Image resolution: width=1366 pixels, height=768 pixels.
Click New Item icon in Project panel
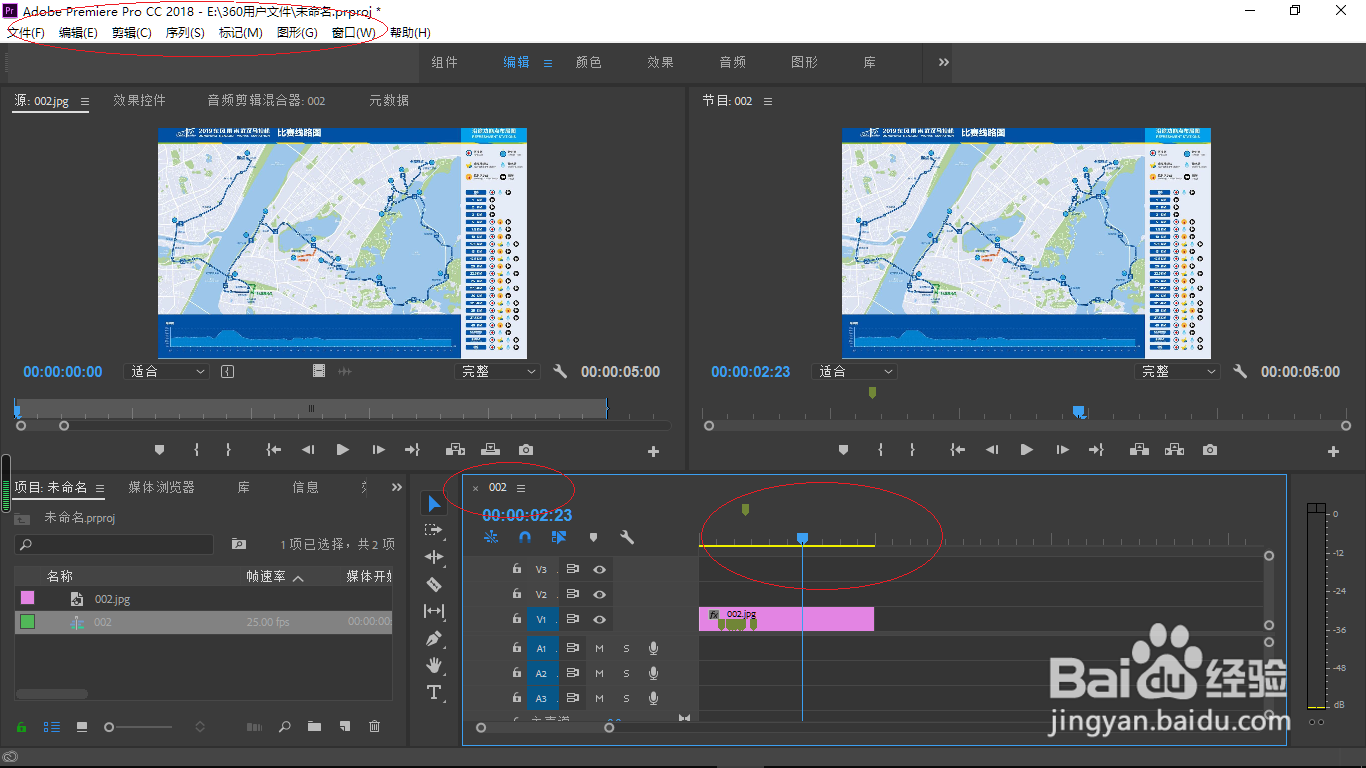coord(345,726)
